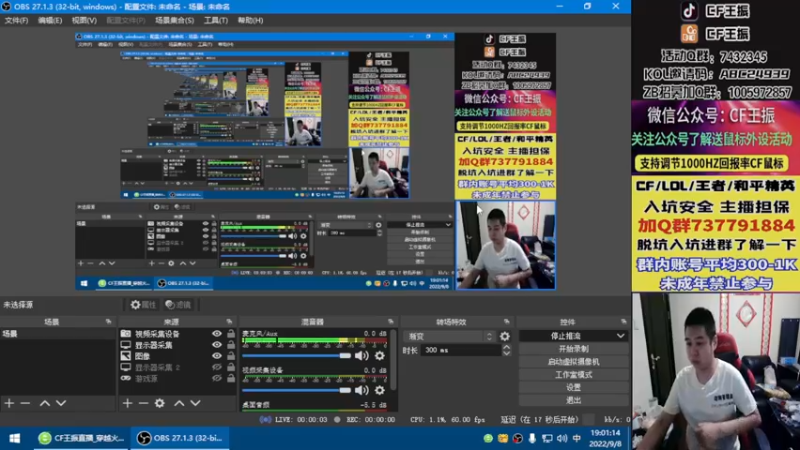
Task: Move the source up in the 来源 panel
Action: (179, 403)
